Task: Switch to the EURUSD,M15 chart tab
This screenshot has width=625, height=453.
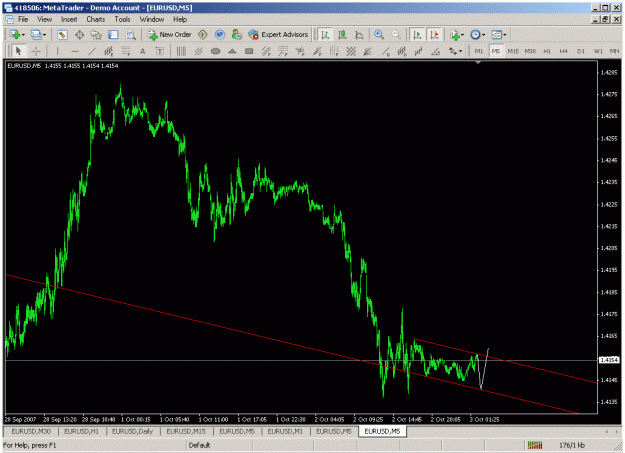Action: (x=186, y=431)
